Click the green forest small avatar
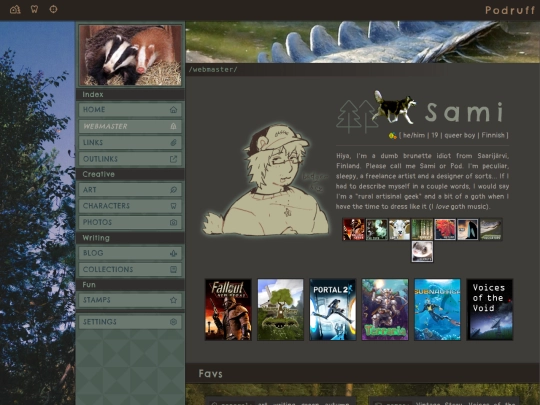 point(422,229)
